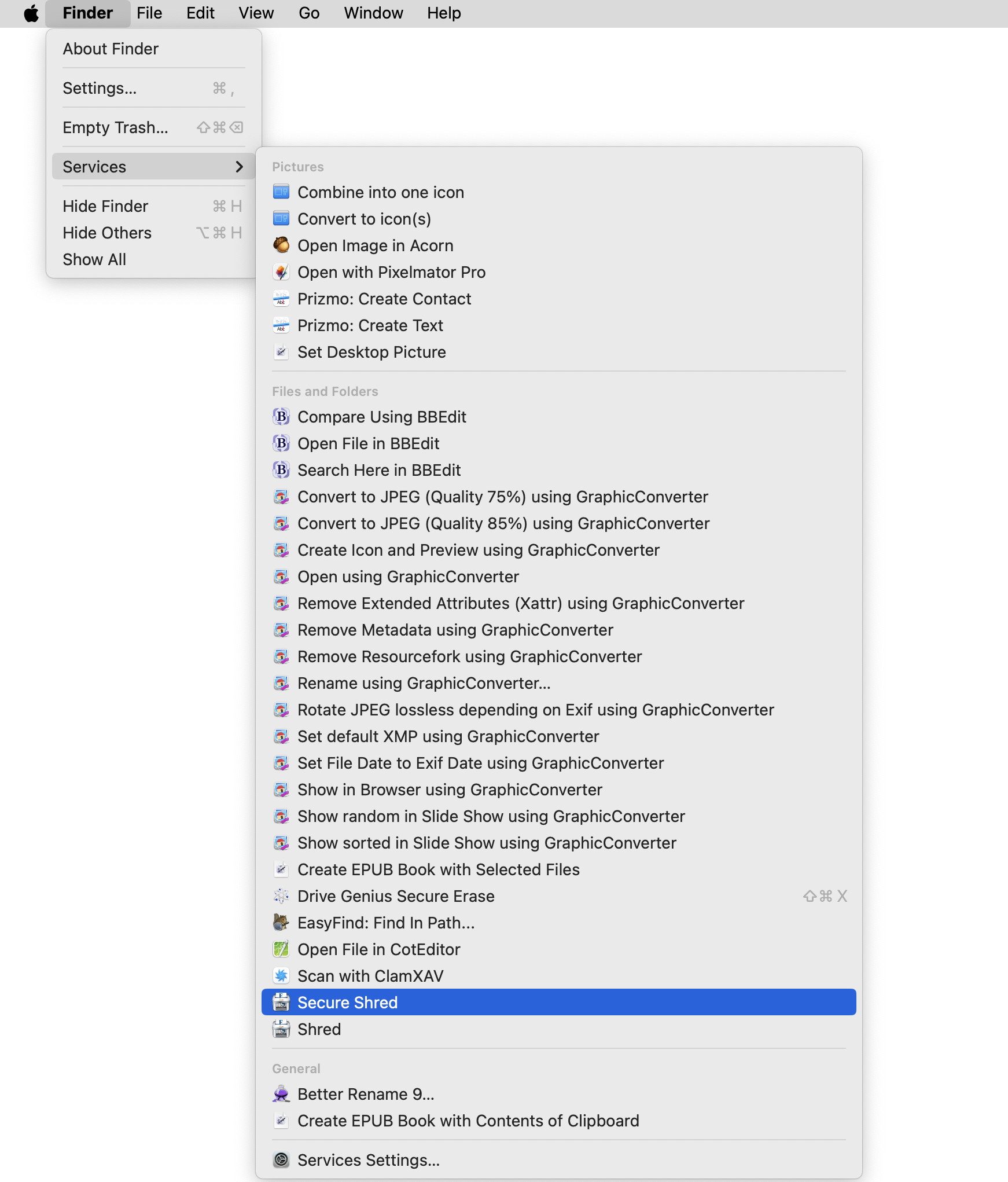Choose Hide Finder
The width and height of the screenshot is (1008, 1182).
pyautogui.click(x=154, y=206)
